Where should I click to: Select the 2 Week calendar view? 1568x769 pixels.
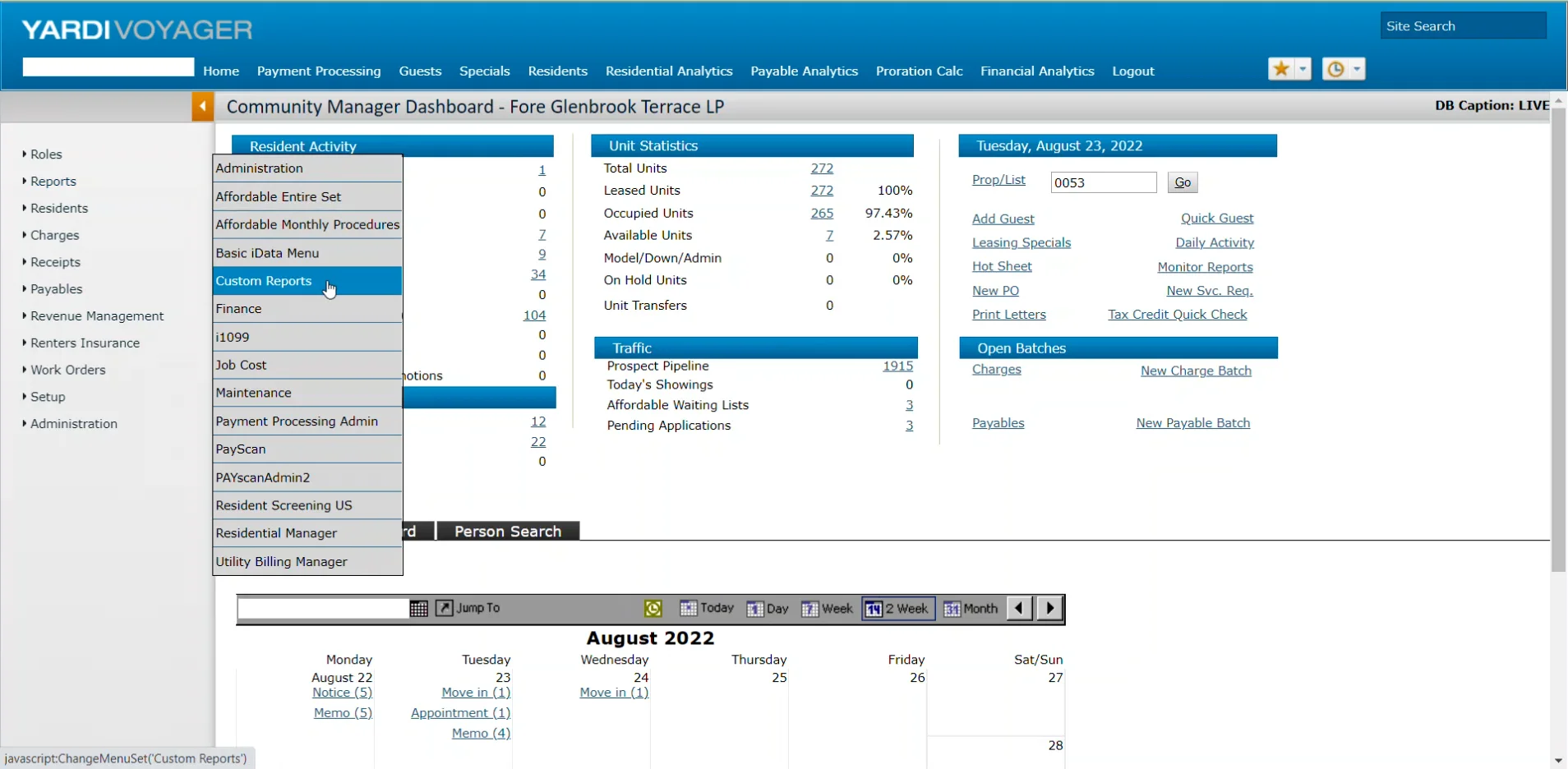click(x=897, y=608)
